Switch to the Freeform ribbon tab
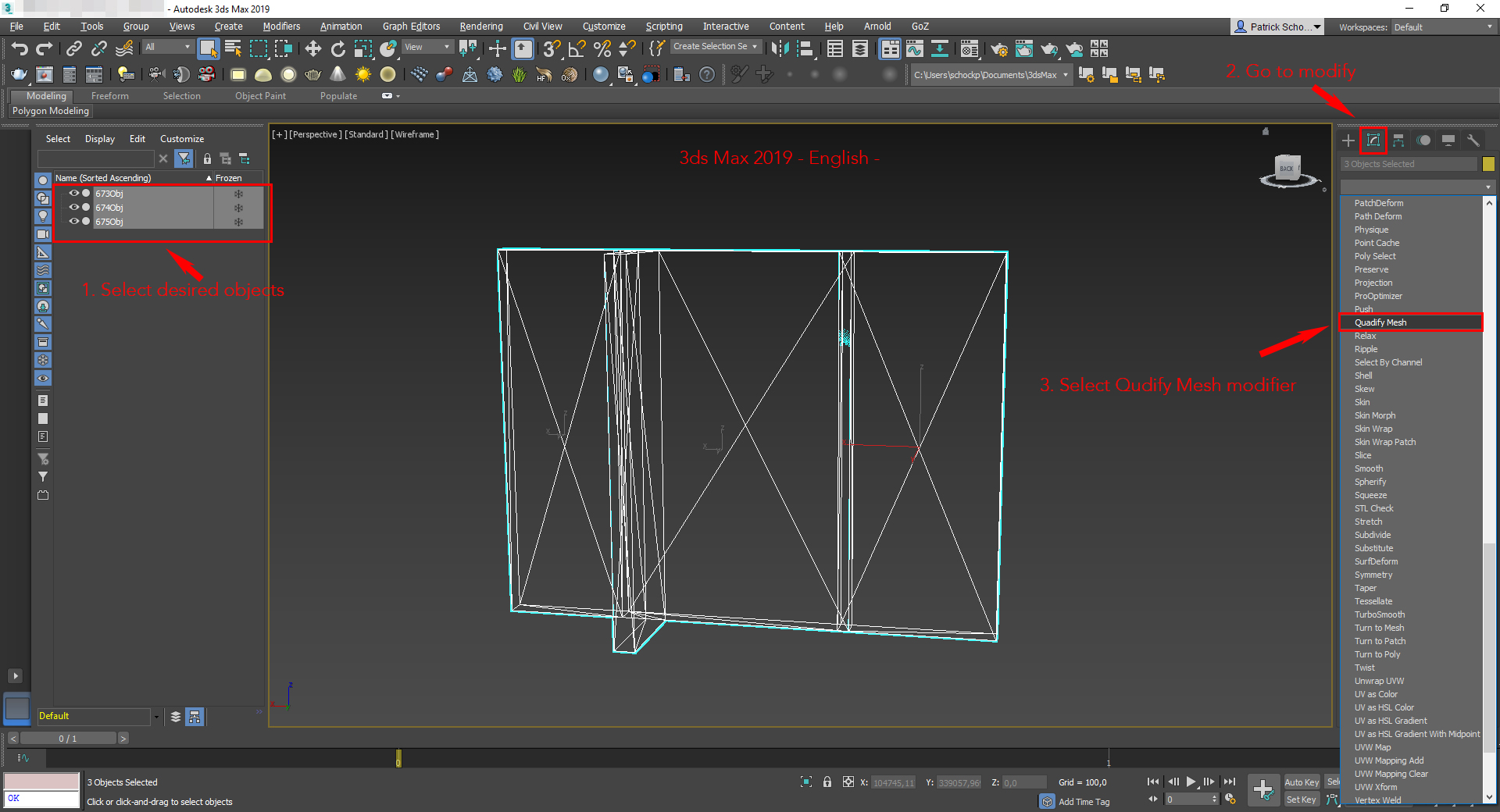Image resolution: width=1500 pixels, height=812 pixels. pyautogui.click(x=109, y=96)
